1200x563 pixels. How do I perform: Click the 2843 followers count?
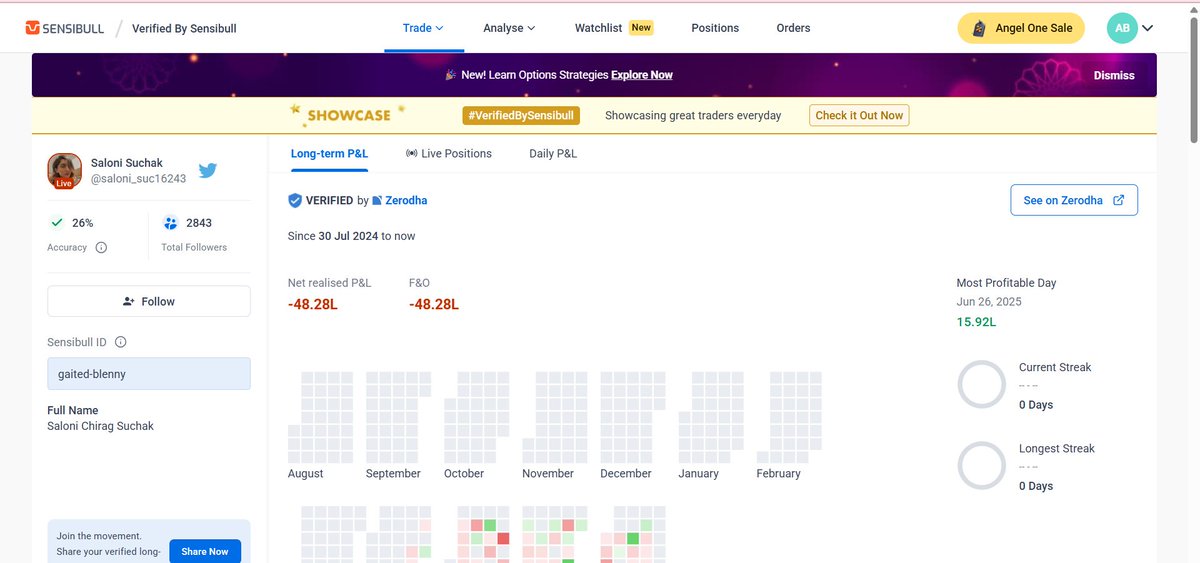tap(199, 223)
